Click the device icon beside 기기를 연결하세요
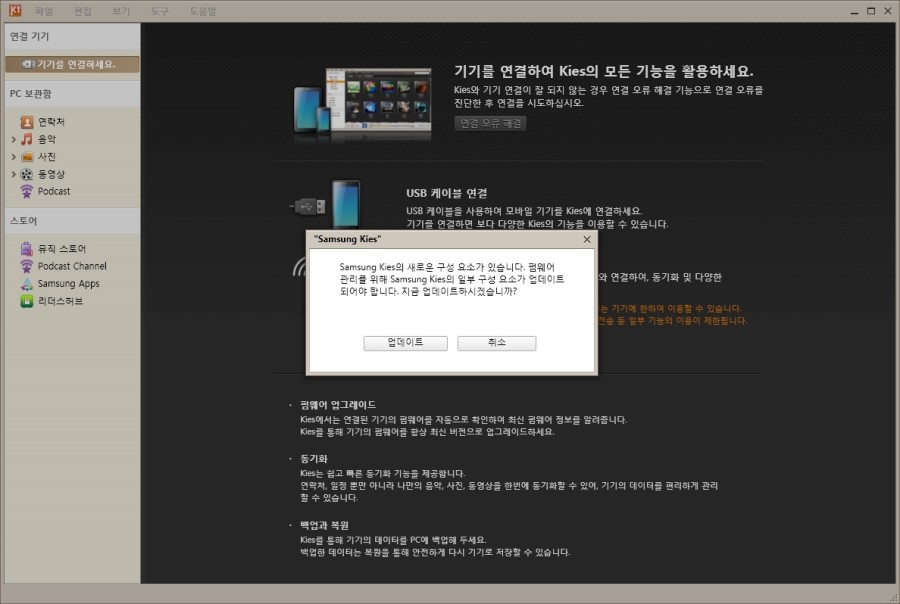Image resolution: width=900 pixels, height=604 pixels. click(28, 64)
